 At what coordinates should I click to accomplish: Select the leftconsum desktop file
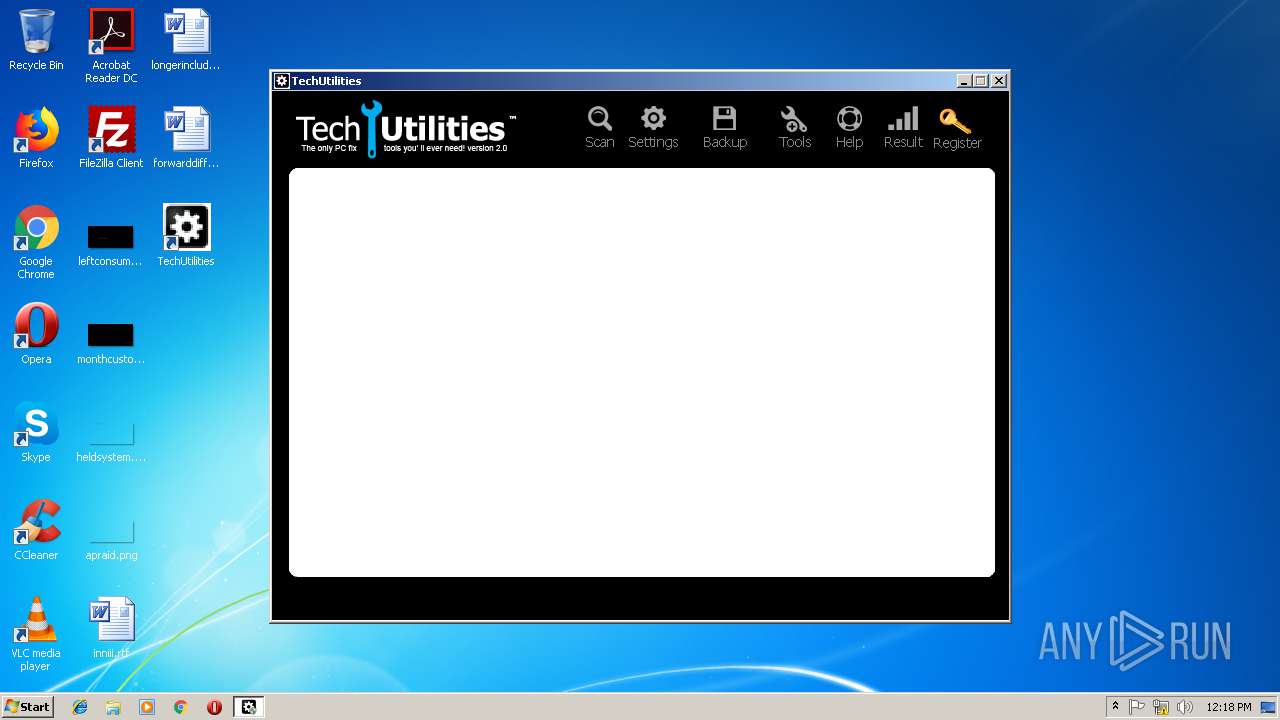pos(111,245)
